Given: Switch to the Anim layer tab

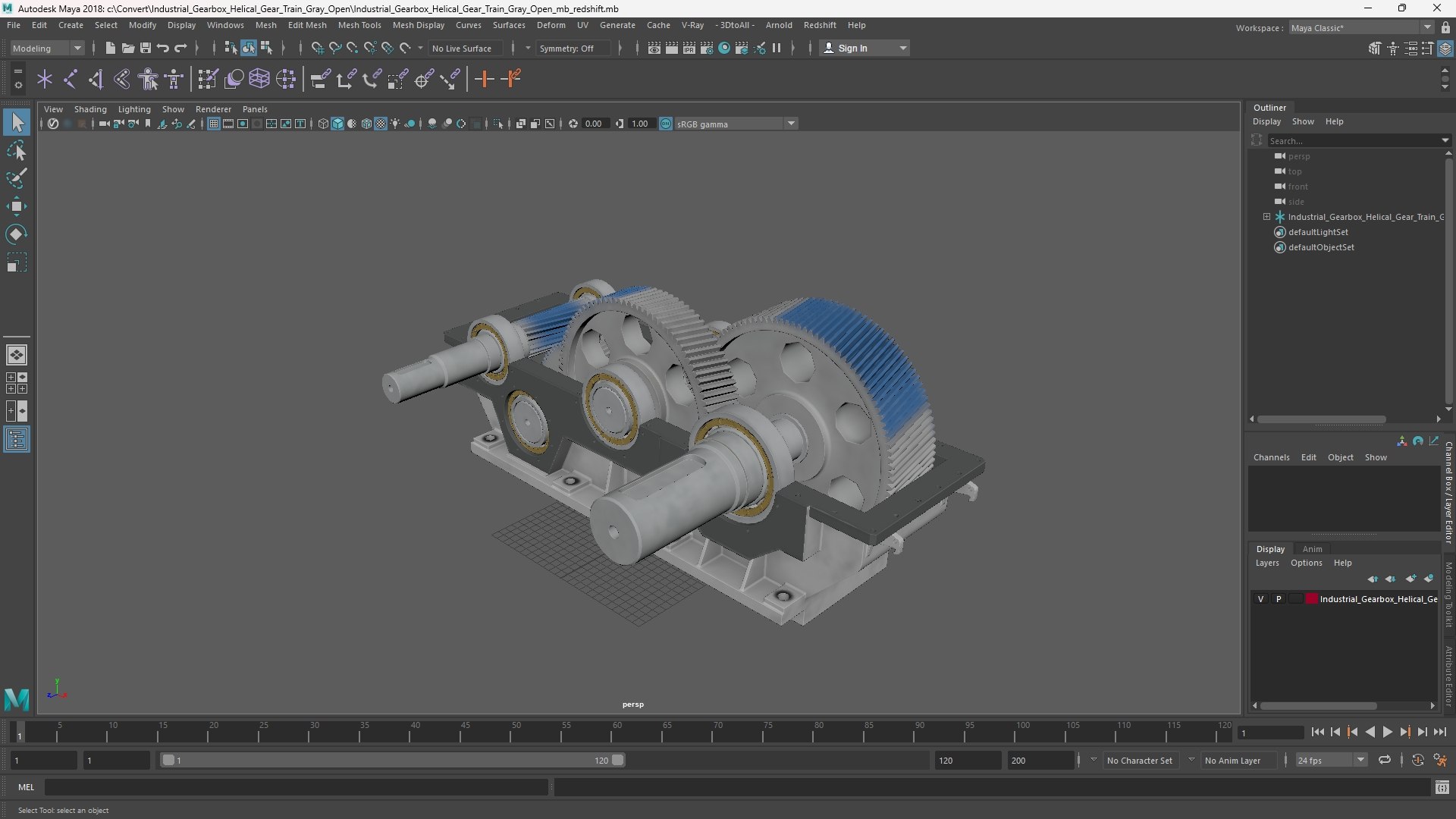Looking at the screenshot, I should [x=1312, y=549].
